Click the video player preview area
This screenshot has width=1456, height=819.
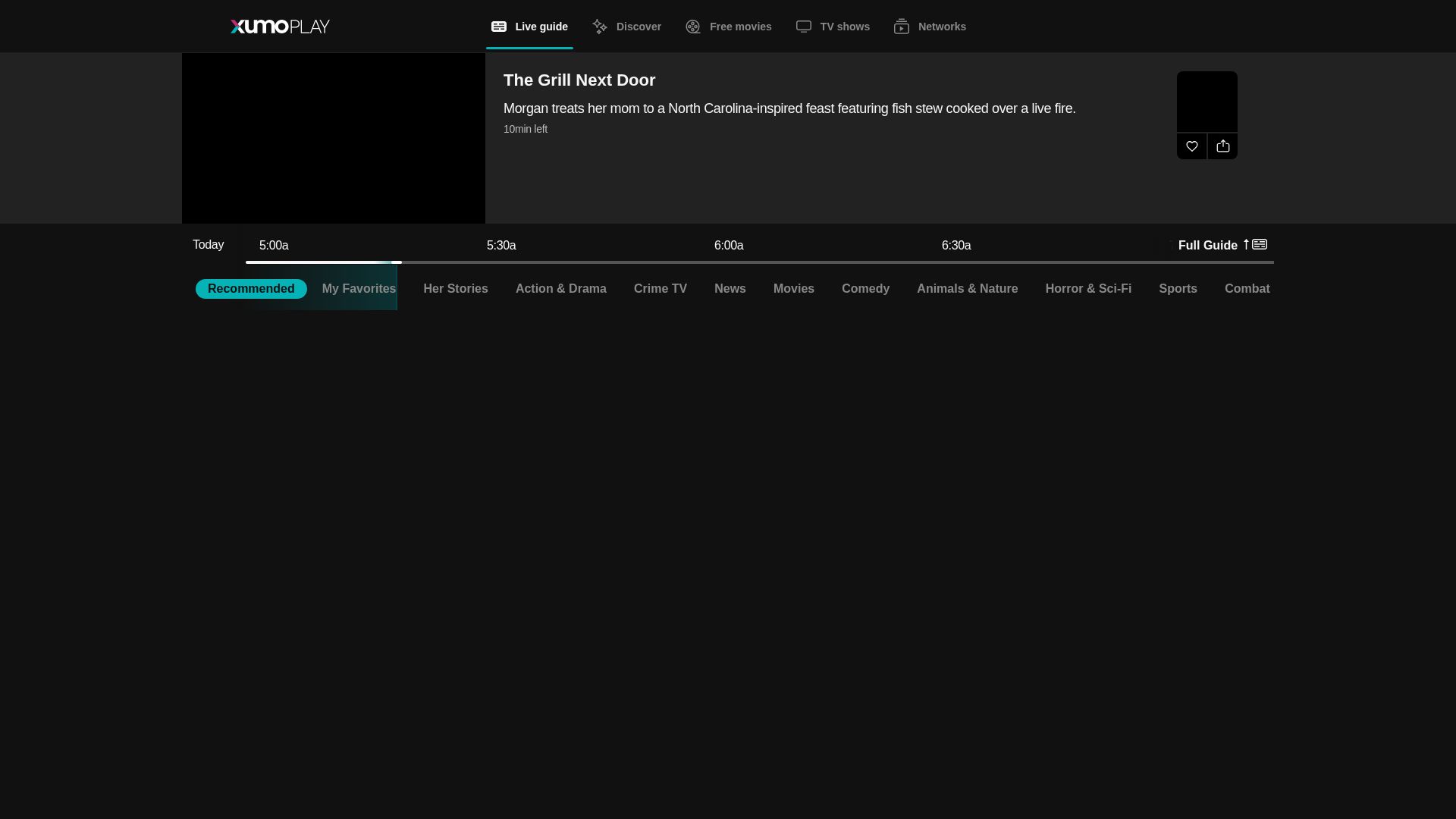[334, 138]
